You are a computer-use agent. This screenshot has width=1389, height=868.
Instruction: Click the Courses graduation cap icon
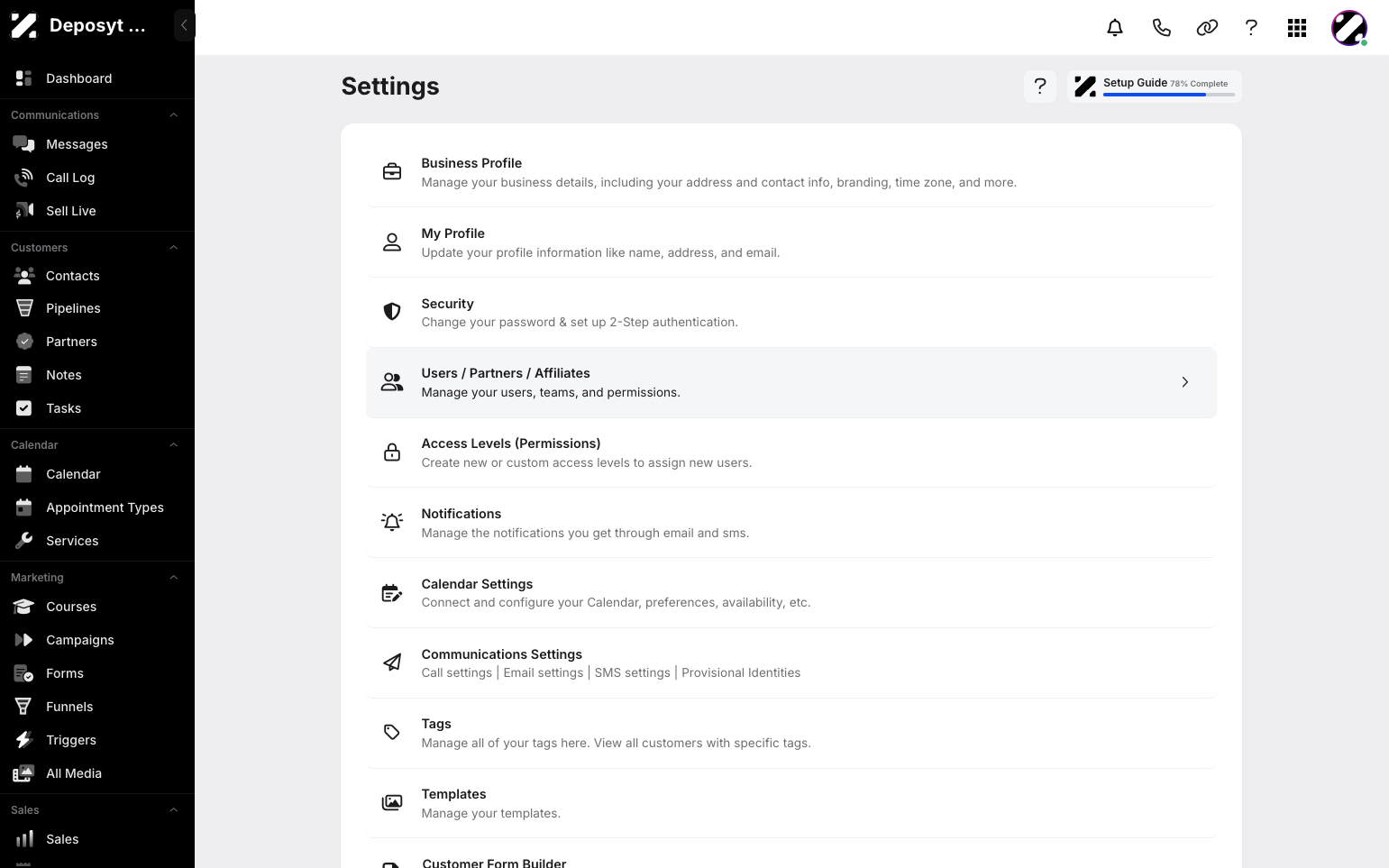point(24,607)
